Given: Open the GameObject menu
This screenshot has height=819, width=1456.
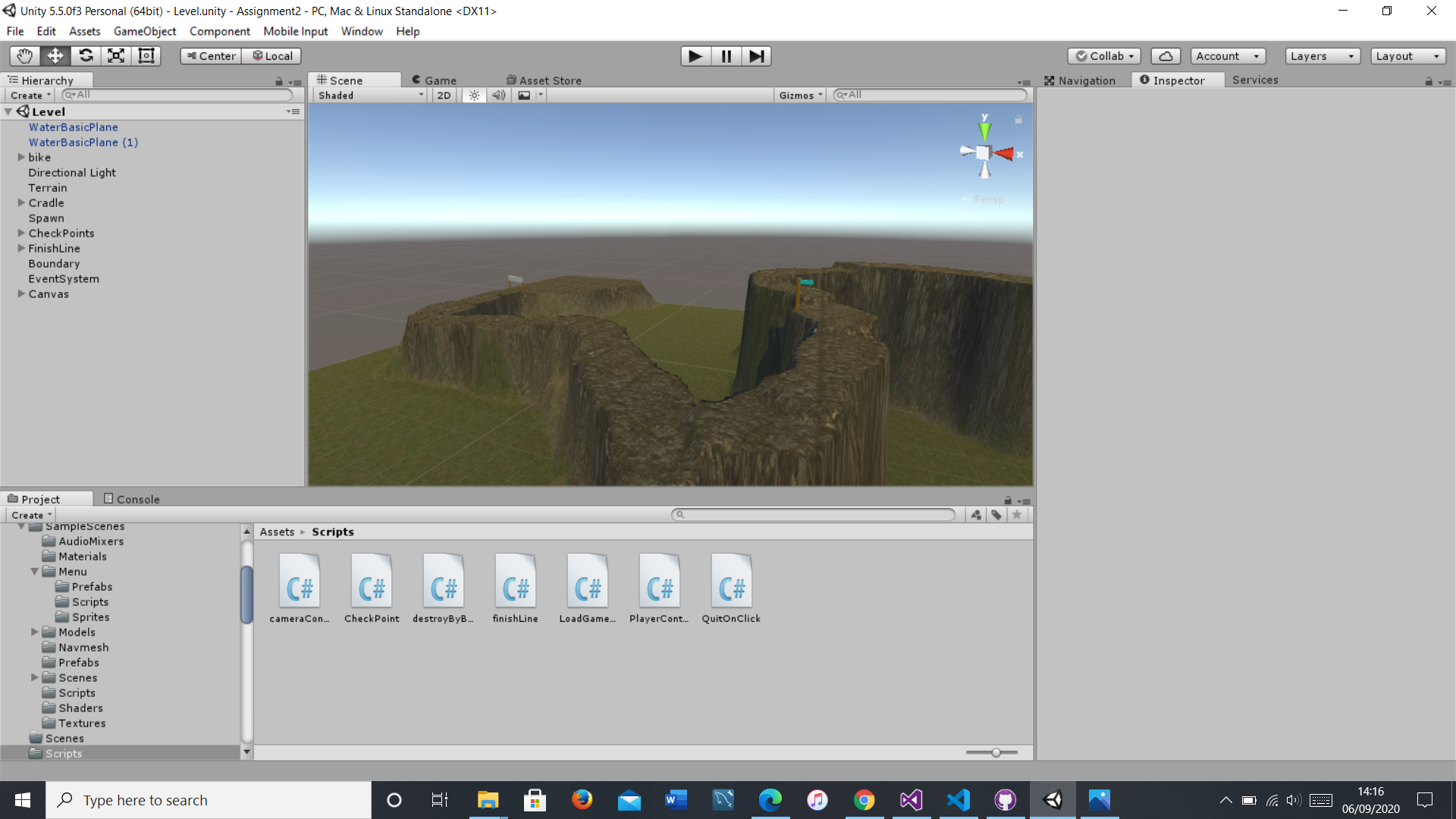Looking at the screenshot, I should click(x=145, y=31).
